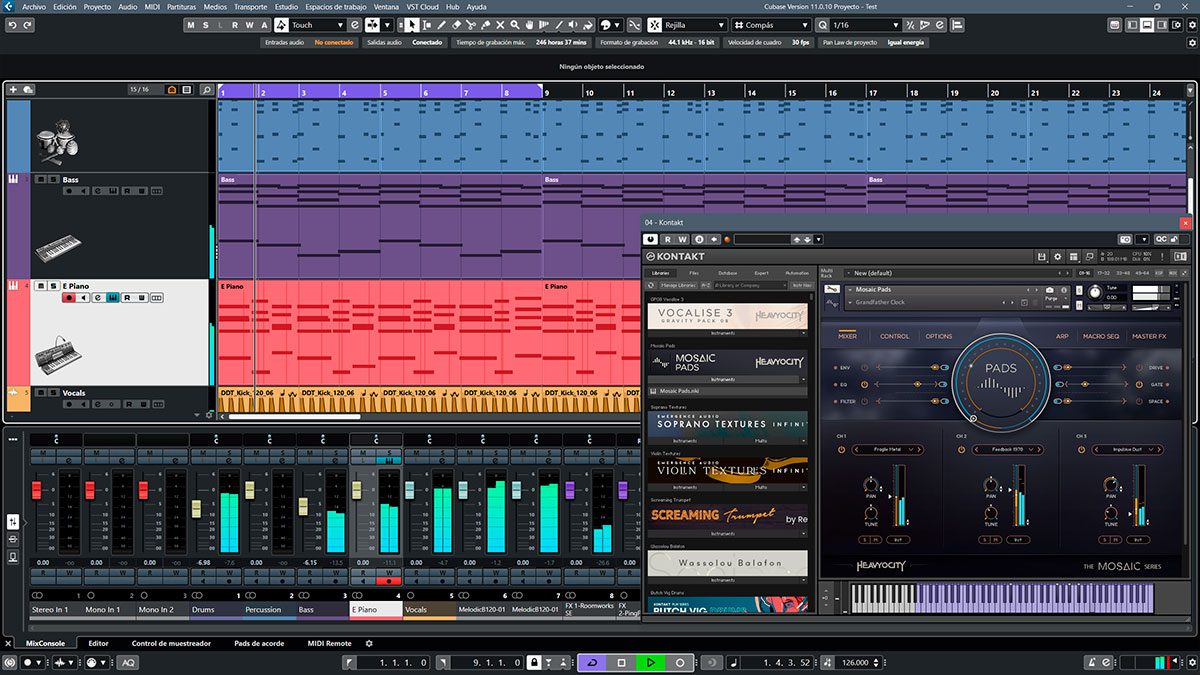Click the Bass track synth picture
This screenshot has height=675, width=1200.
[x=58, y=247]
